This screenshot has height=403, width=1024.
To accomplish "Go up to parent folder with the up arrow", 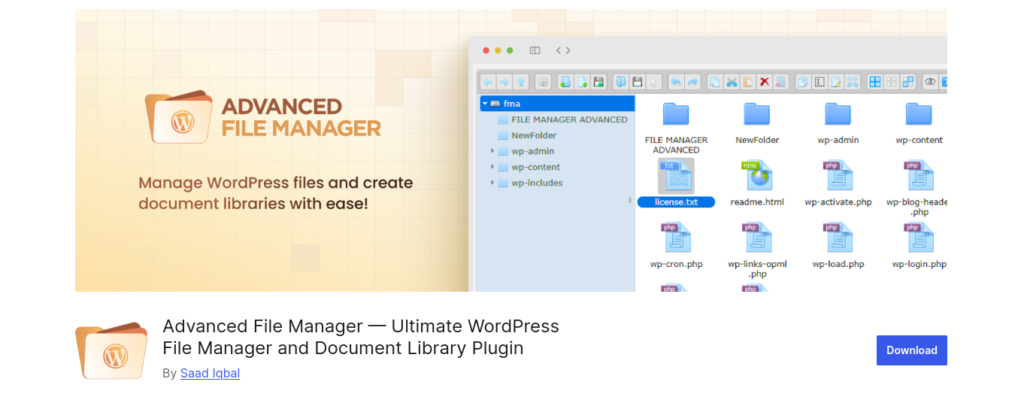I will [x=520, y=82].
